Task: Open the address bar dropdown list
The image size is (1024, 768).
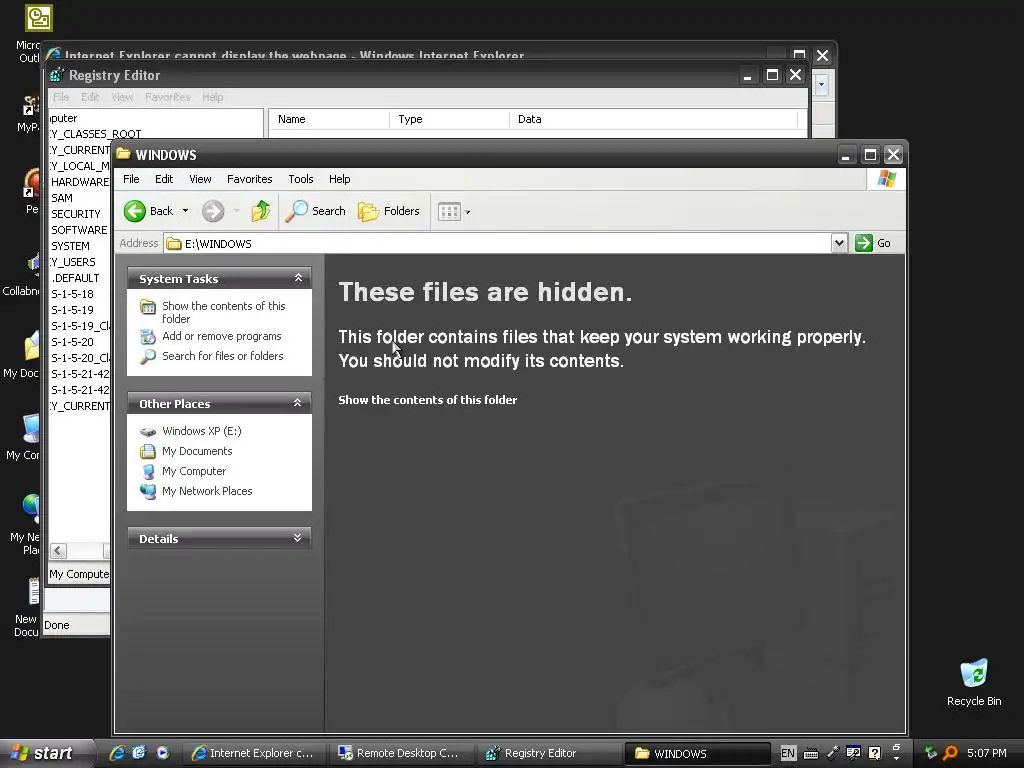Action: click(x=839, y=243)
